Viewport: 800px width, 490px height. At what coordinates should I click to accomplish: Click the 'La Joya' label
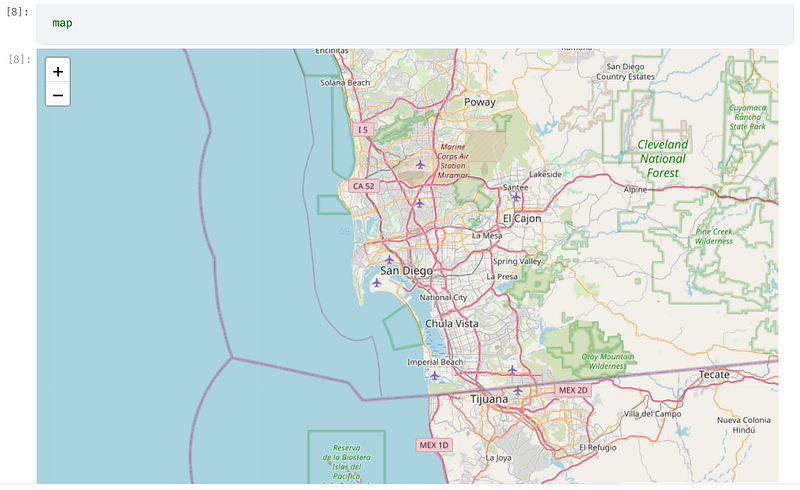coord(498,458)
